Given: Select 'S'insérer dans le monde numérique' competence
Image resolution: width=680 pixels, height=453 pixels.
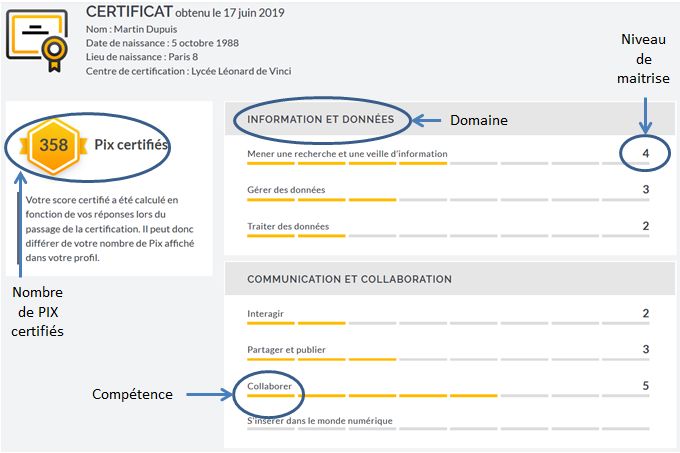Looking at the screenshot, I should pos(320,420).
